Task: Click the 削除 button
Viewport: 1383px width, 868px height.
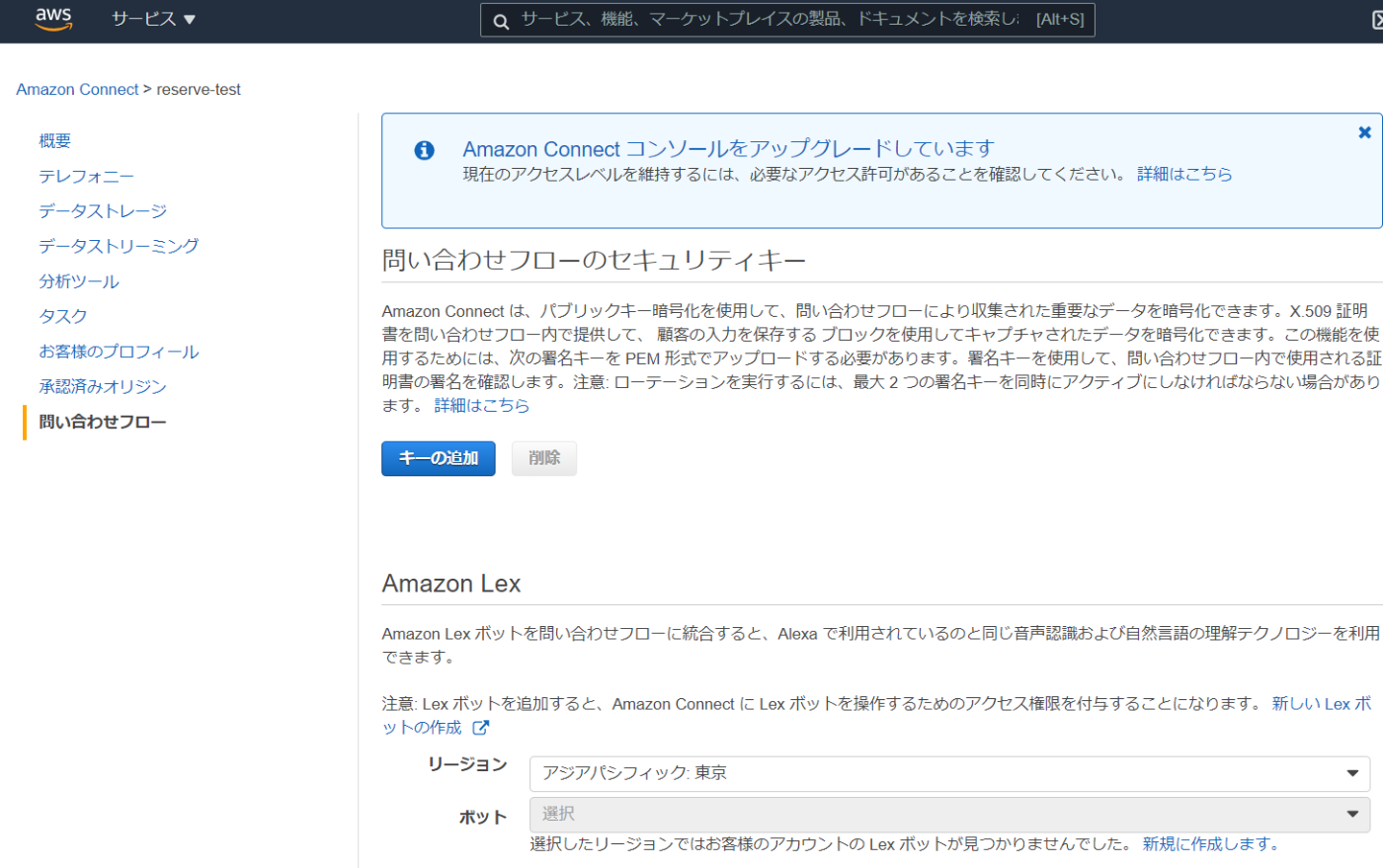Action: point(544,458)
